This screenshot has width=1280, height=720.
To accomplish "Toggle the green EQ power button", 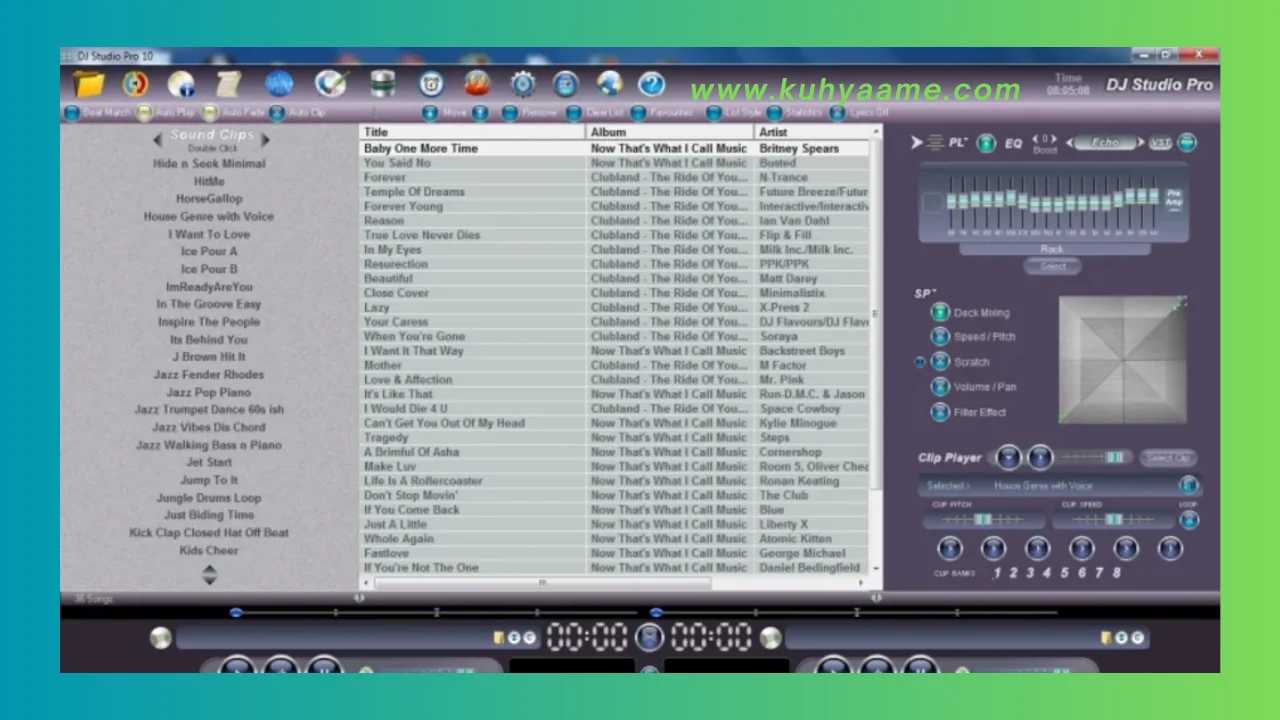I will click(x=986, y=143).
